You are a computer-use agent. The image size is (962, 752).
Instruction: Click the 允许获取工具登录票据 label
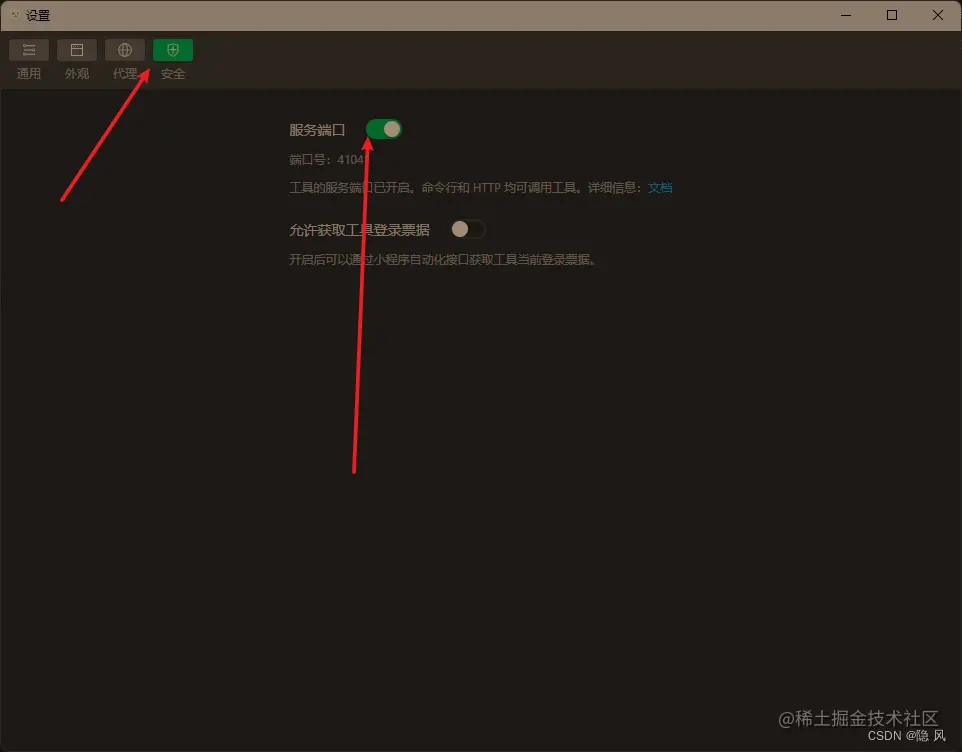point(360,230)
